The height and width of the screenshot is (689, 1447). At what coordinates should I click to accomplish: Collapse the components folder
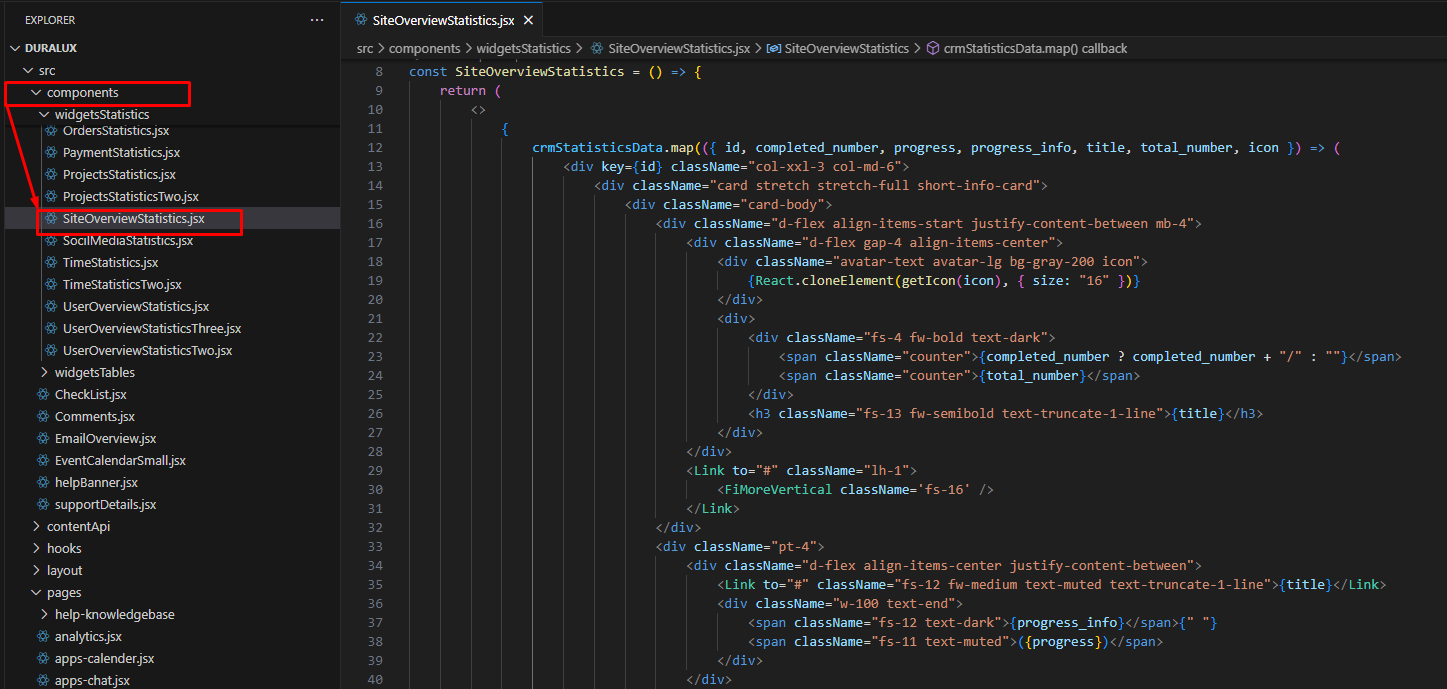point(36,93)
